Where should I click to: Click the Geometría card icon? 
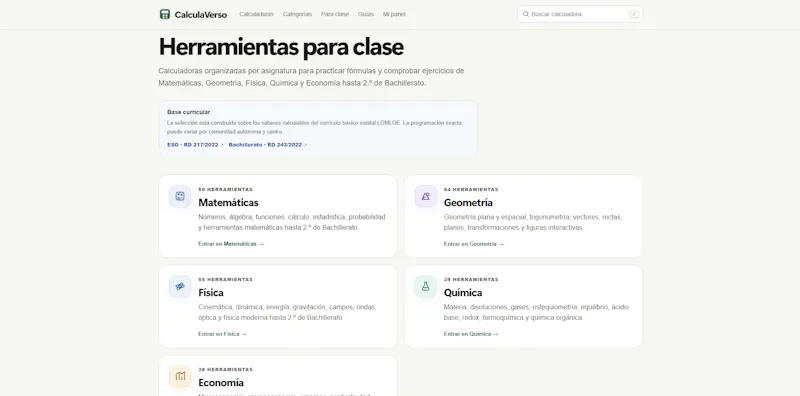[x=426, y=196]
